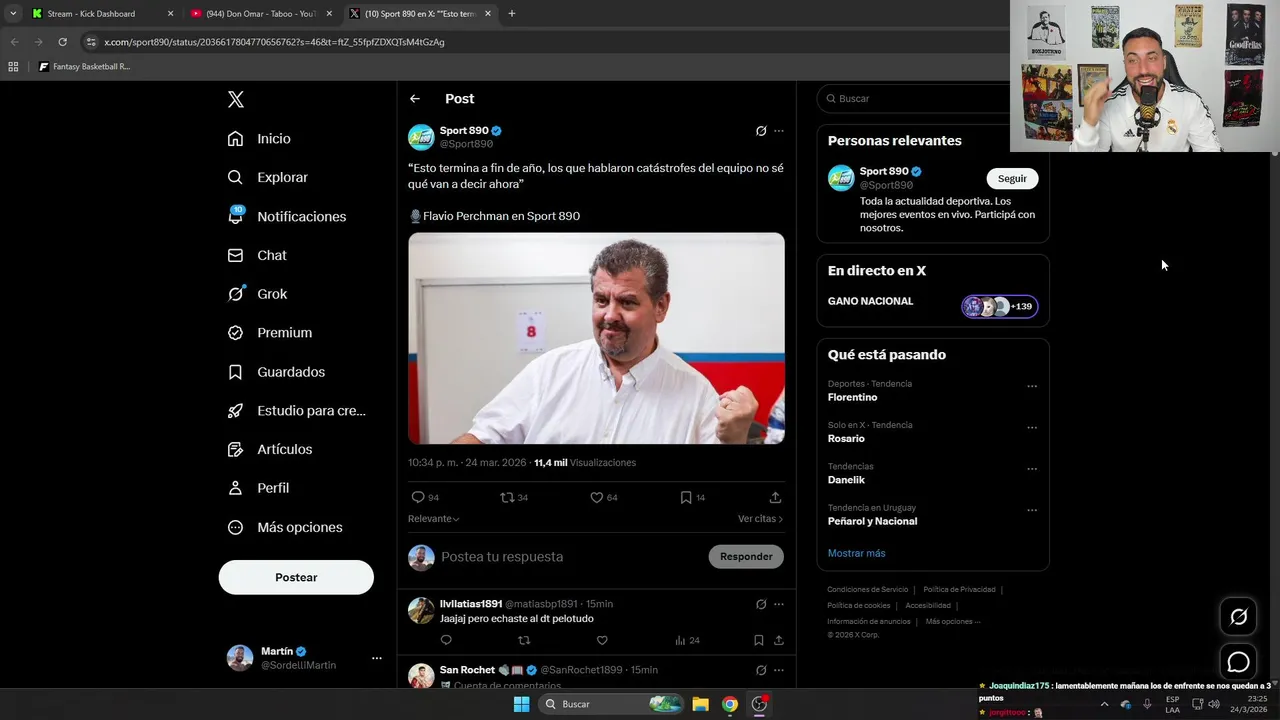1280x720 pixels.
Task: Open Windows Start menu
Action: point(521,704)
